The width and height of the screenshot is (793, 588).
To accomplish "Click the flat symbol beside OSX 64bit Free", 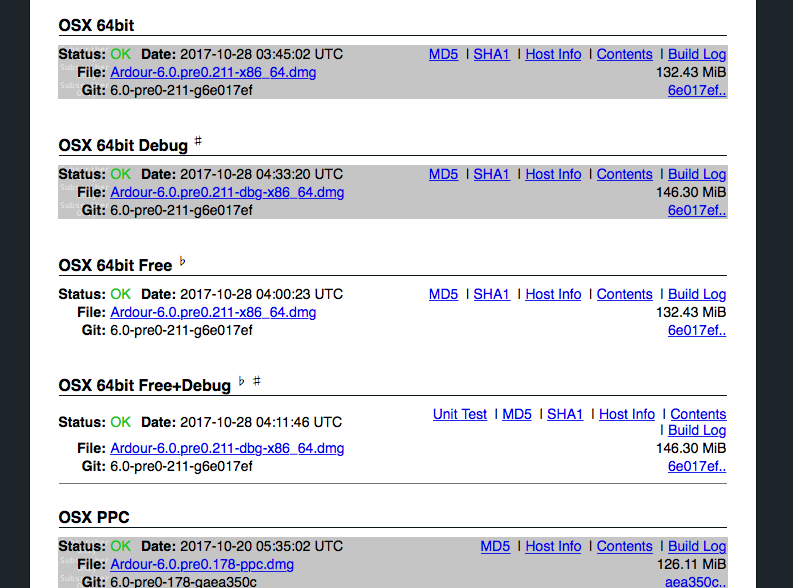I will (182, 262).
